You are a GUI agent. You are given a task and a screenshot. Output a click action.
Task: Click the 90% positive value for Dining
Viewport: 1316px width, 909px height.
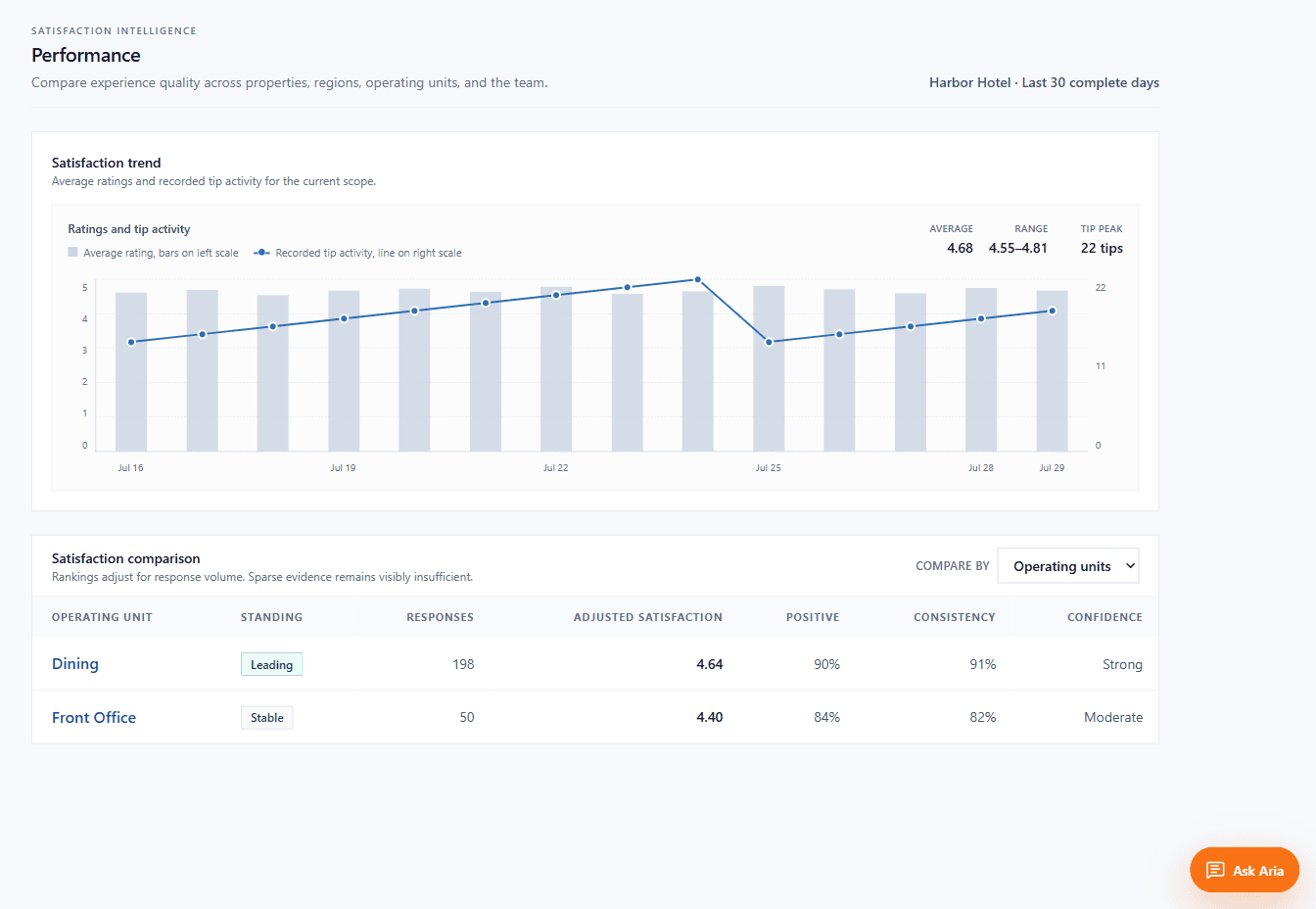(827, 664)
